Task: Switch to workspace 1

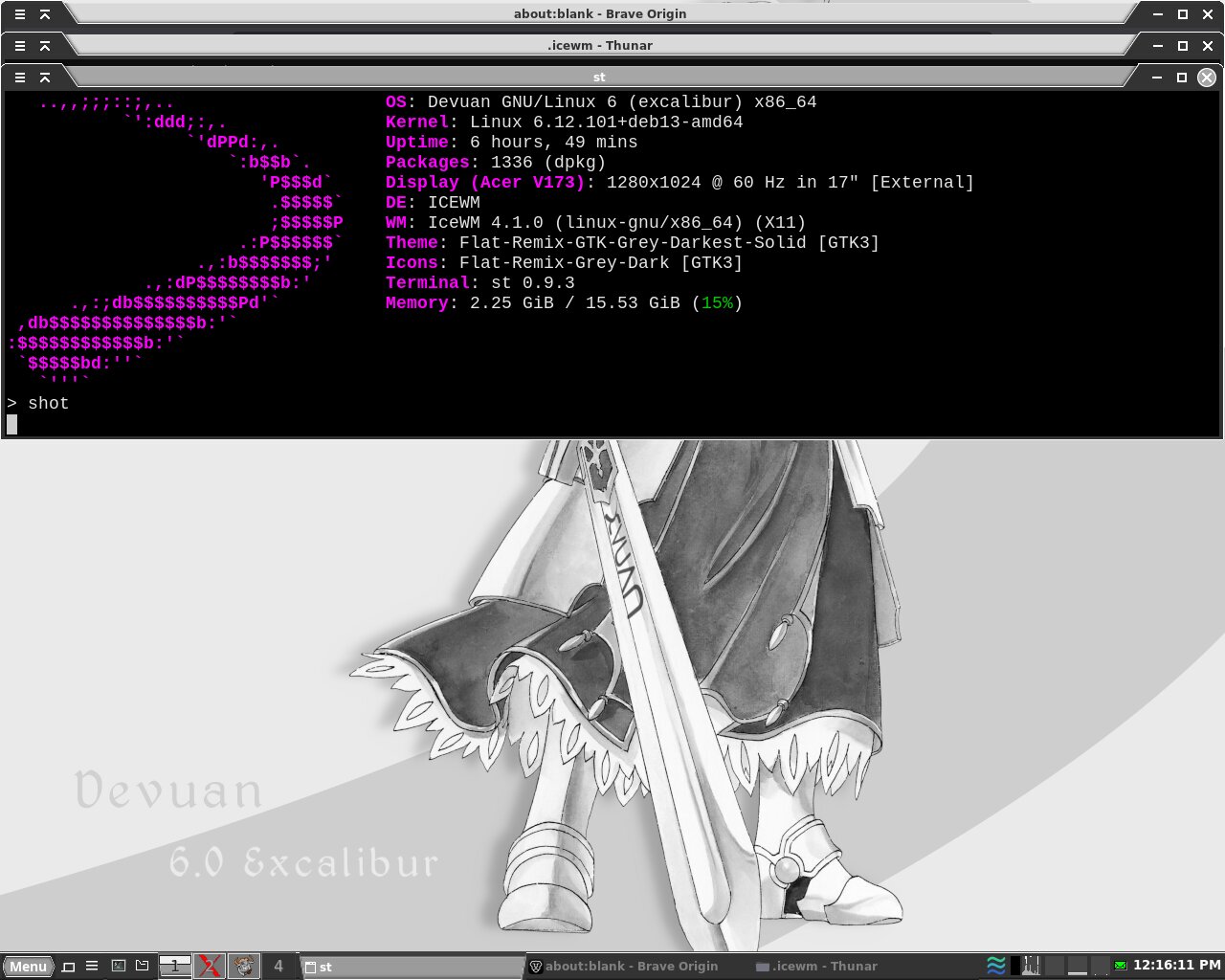Action: tap(175, 967)
